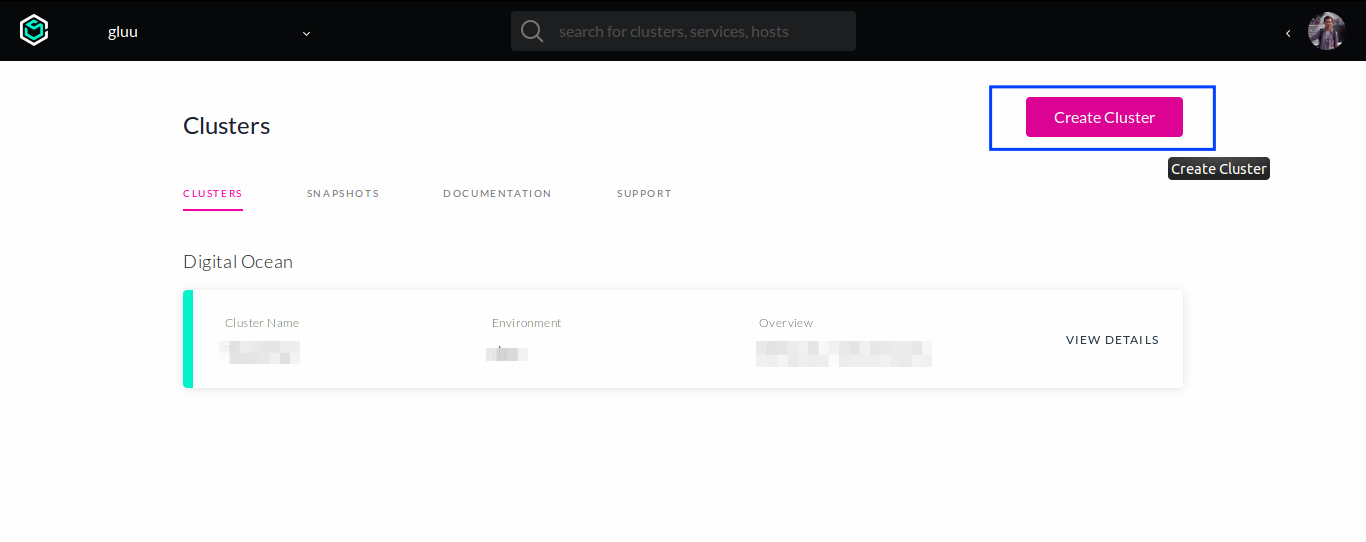The image size is (1366, 542).
Task: Select the Clusters tab
Action: click(213, 194)
